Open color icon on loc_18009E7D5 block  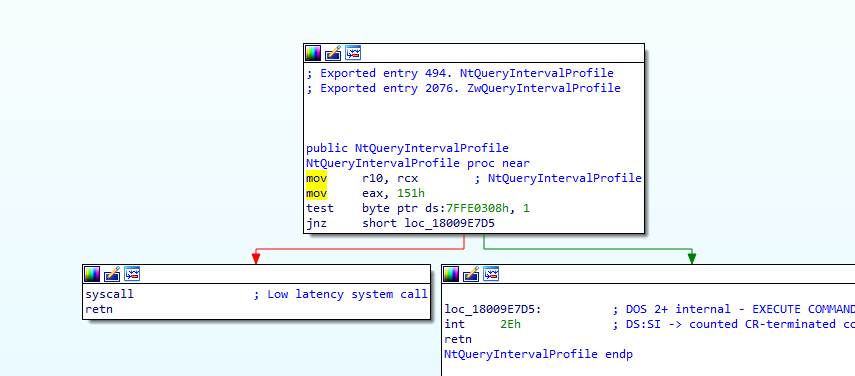(451, 274)
